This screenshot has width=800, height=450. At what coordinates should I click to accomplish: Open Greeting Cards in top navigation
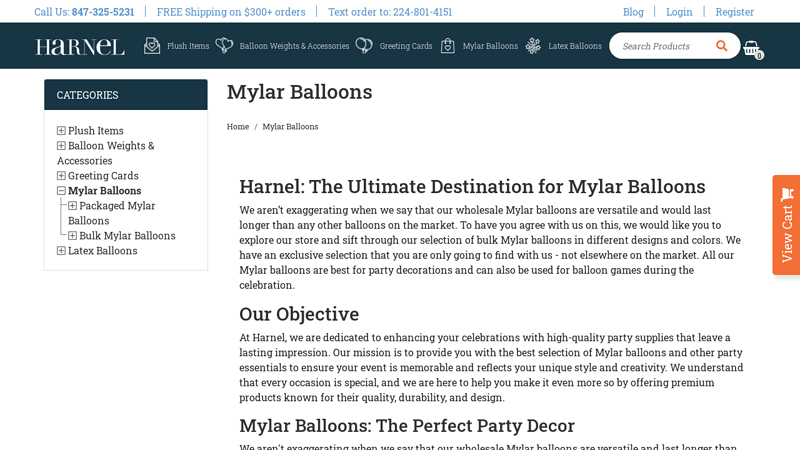click(406, 46)
